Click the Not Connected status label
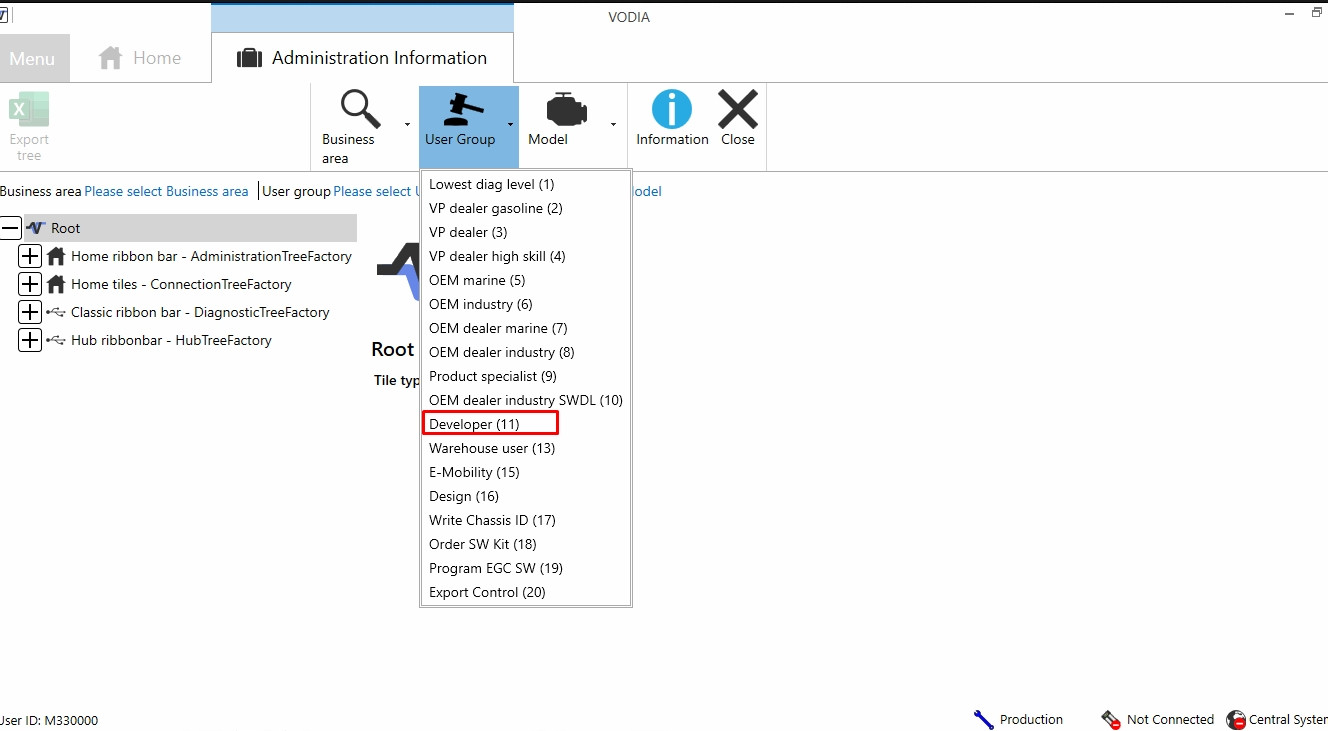 [x=1170, y=719]
